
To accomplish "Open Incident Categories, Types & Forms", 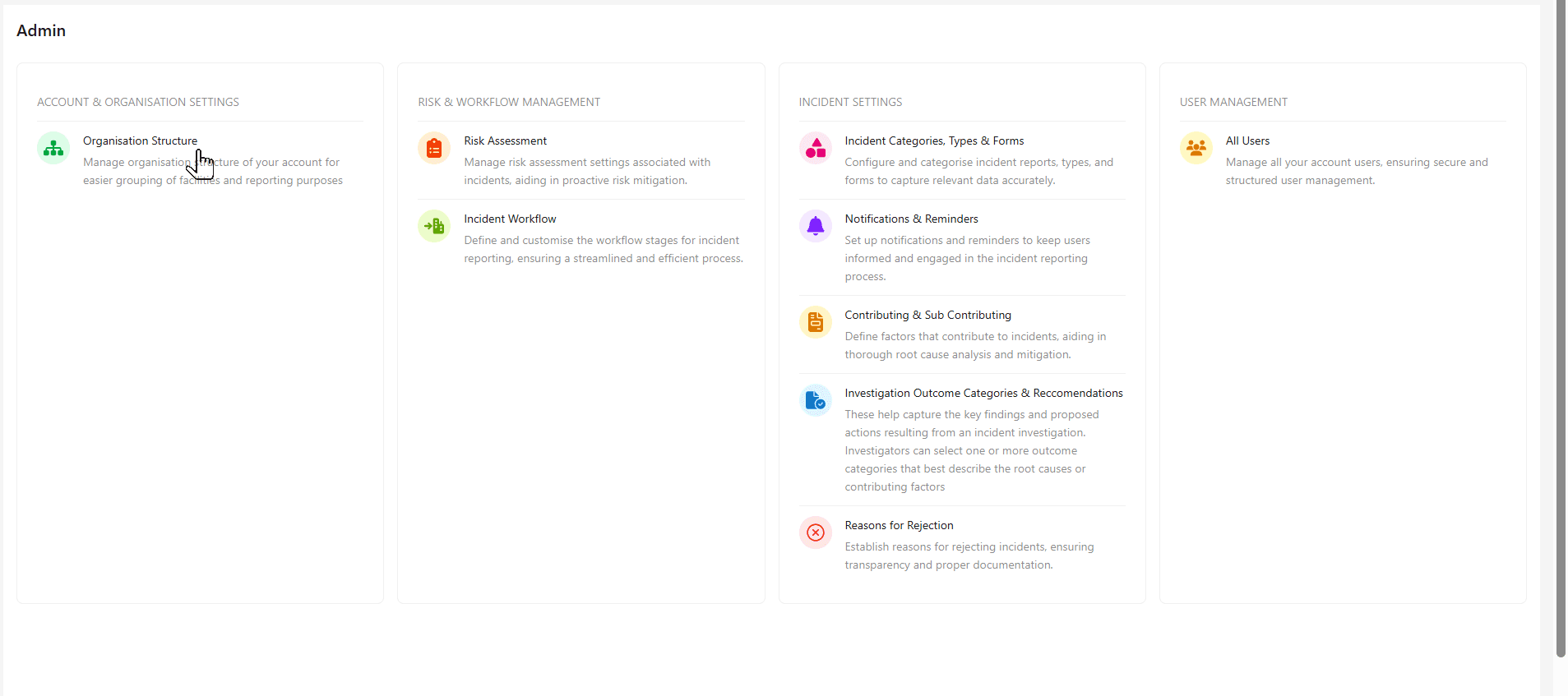I will [934, 141].
